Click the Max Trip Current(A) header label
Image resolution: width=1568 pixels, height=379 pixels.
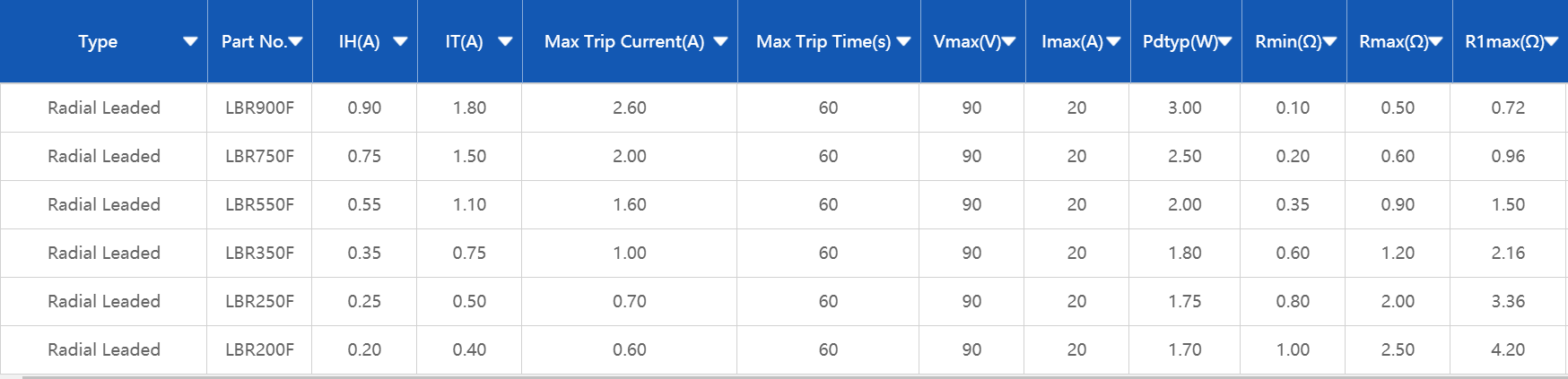(623, 41)
